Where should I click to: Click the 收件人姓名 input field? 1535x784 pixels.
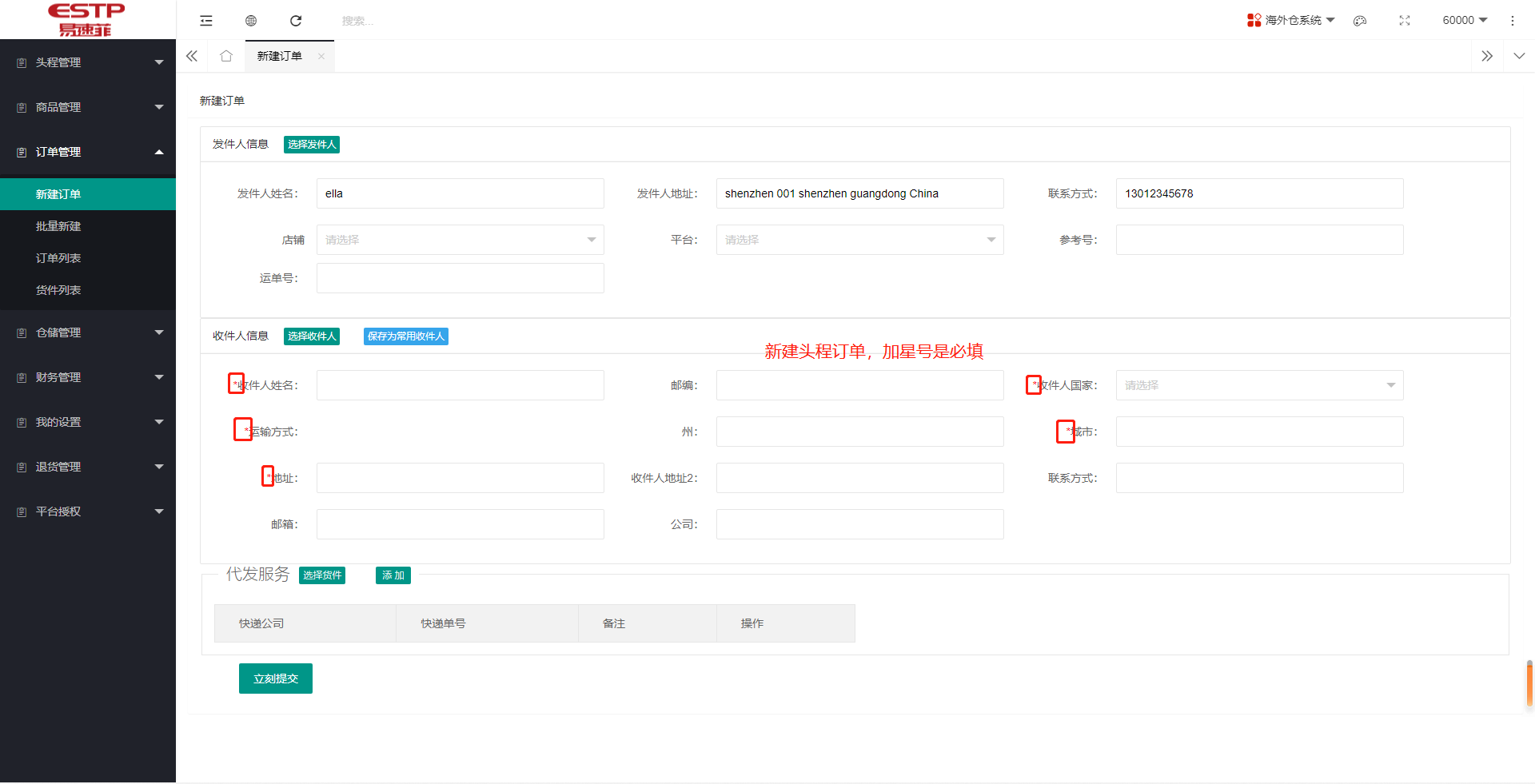point(460,385)
